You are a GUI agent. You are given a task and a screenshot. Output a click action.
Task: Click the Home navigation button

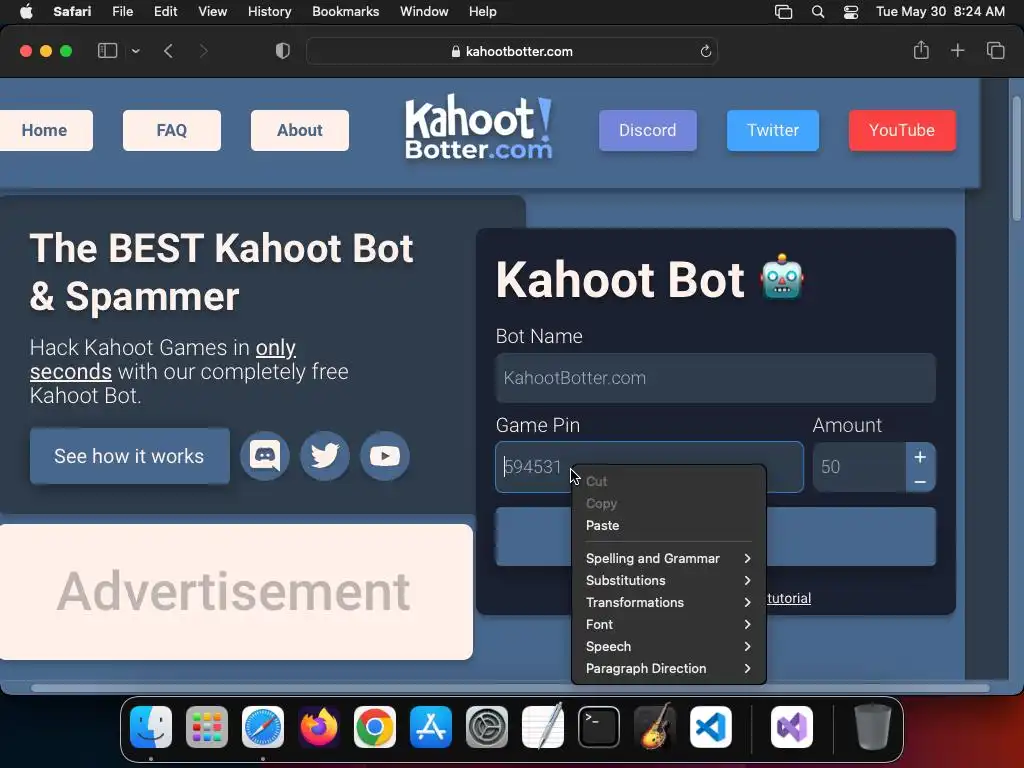44,131
